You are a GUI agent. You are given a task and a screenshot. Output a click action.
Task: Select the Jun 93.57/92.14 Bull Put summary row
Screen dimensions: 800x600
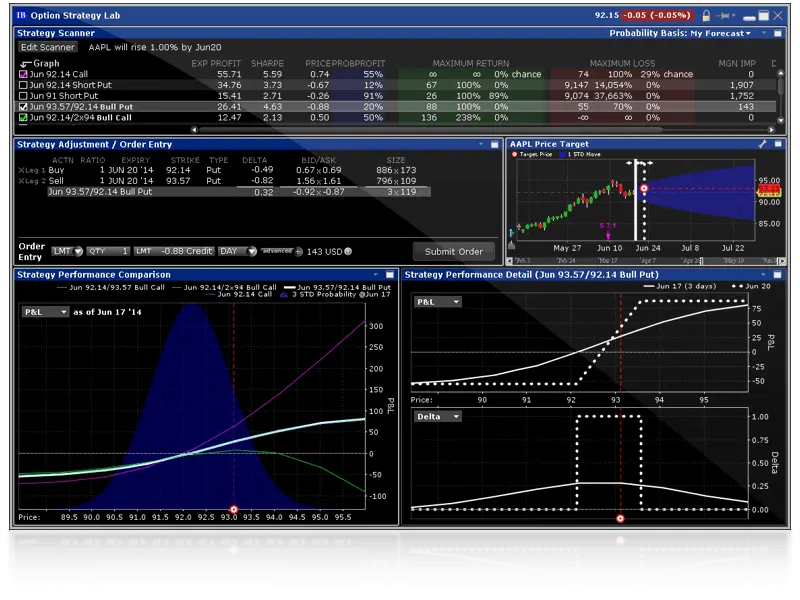(x=239, y=192)
